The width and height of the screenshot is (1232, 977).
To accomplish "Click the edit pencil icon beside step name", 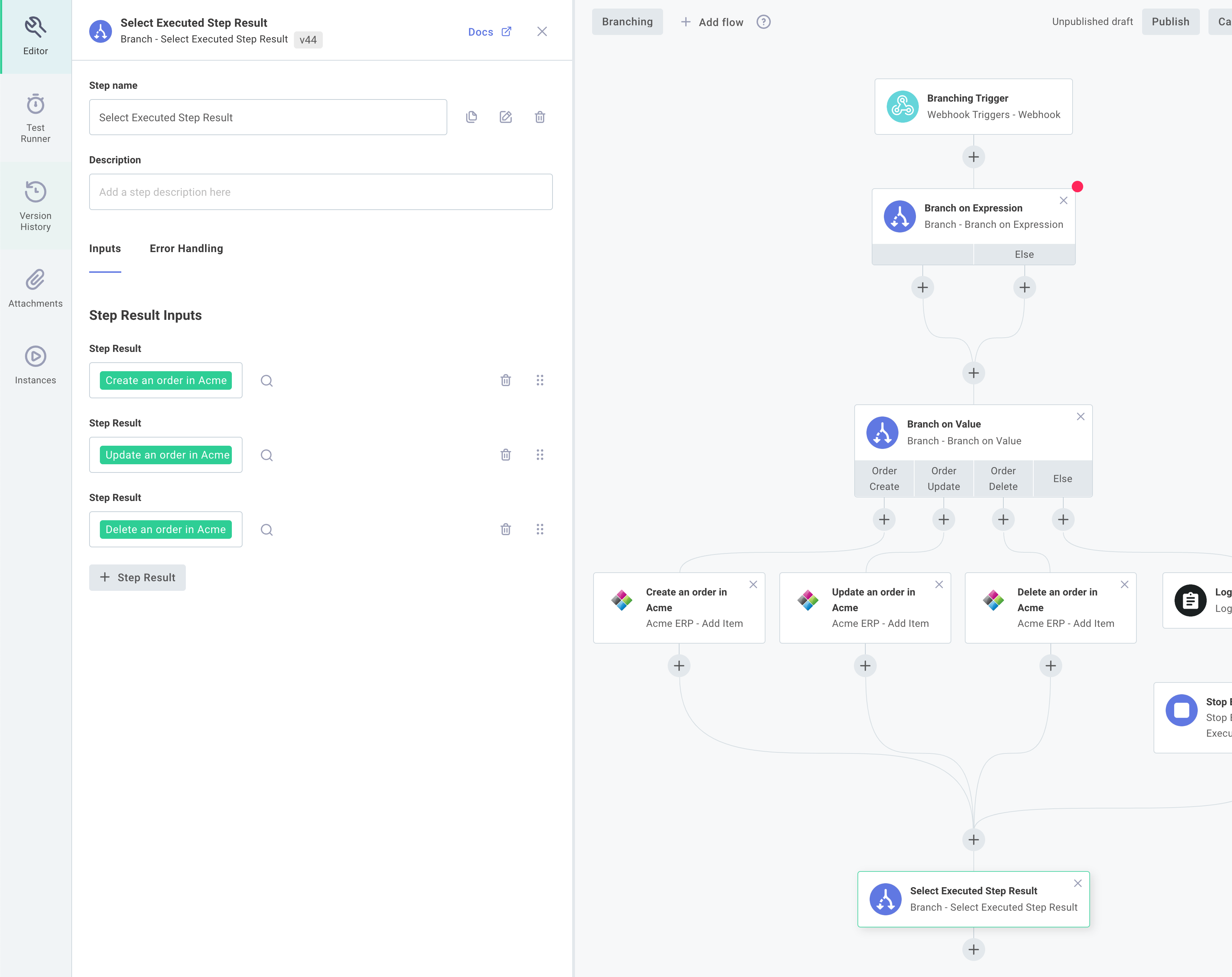I will tap(506, 117).
